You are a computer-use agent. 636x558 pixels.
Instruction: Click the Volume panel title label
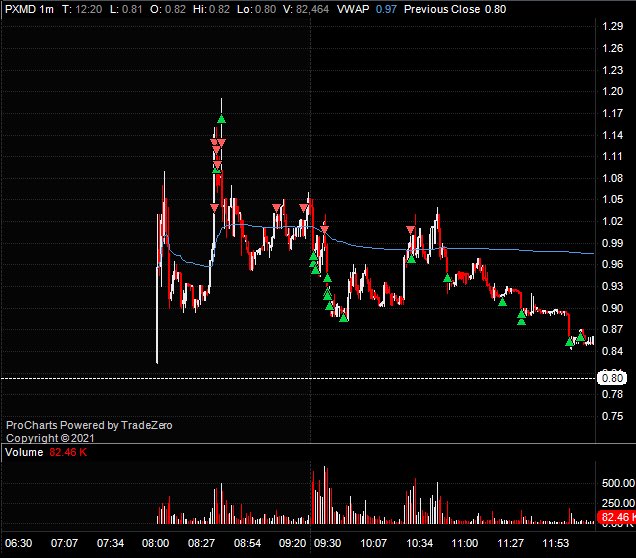(24, 452)
